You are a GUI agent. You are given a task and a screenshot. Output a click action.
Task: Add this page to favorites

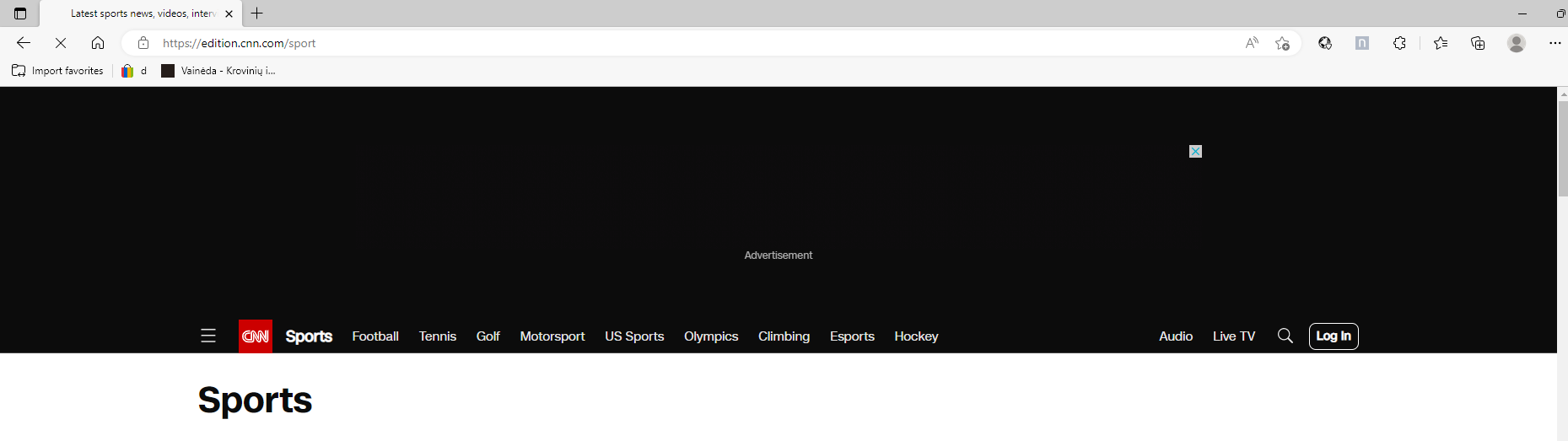coord(1282,43)
